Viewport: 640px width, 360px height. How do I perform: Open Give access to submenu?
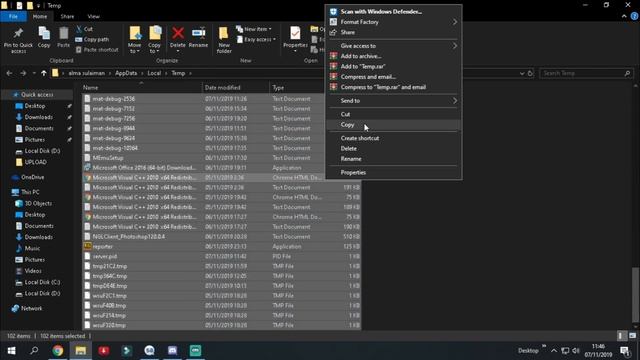click(x=394, y=46)
